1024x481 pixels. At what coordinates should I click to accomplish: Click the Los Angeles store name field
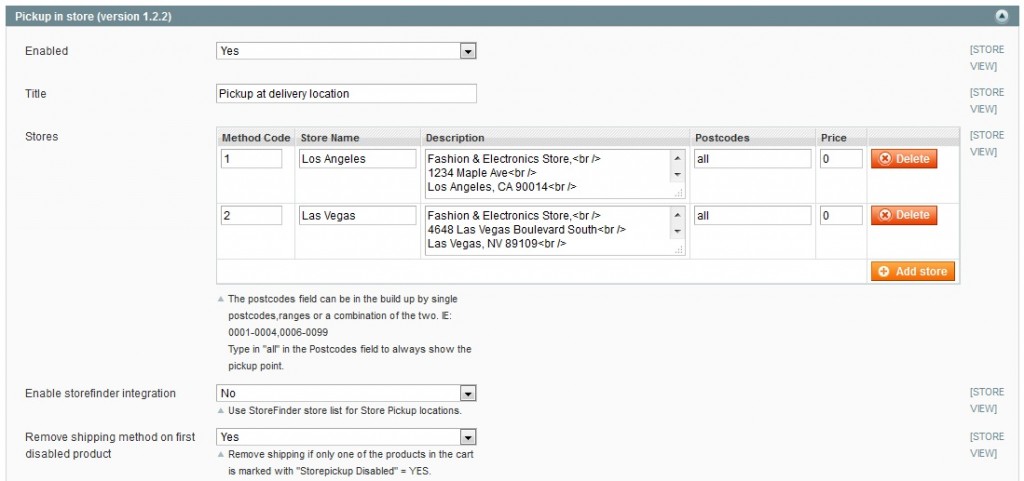pos(357,159)
